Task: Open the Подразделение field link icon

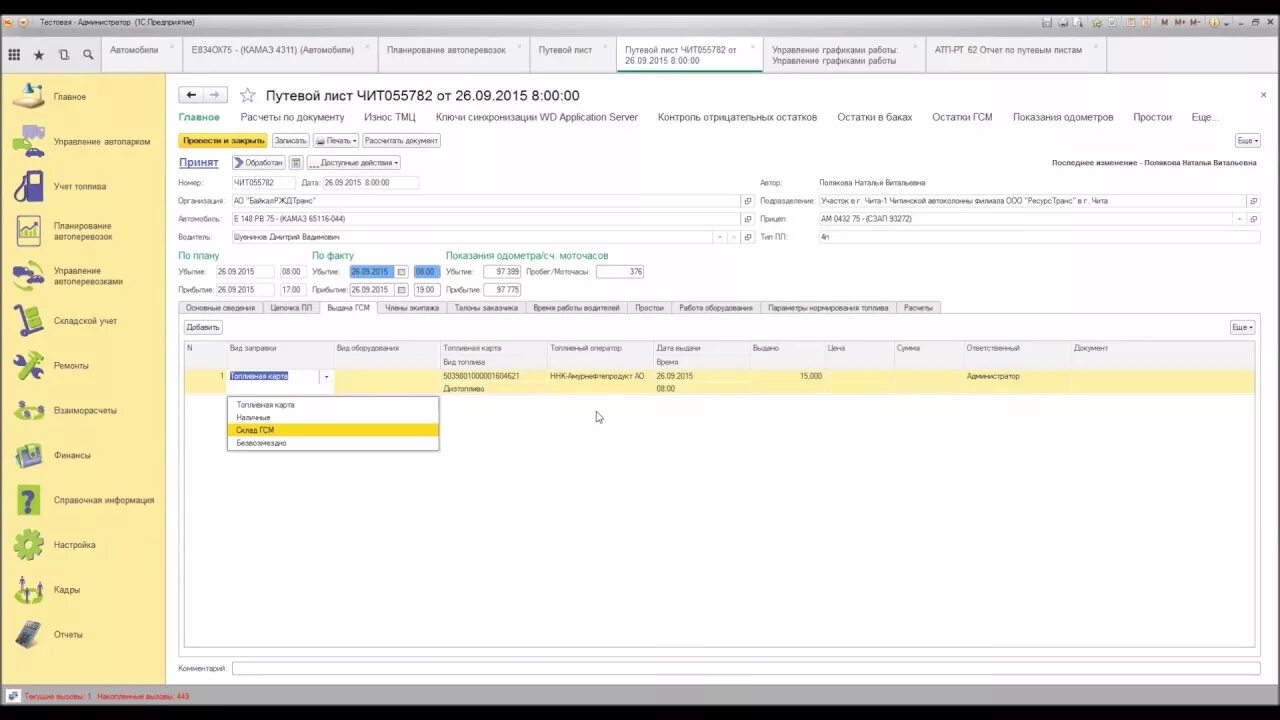Action: [x=1254, y=201]
